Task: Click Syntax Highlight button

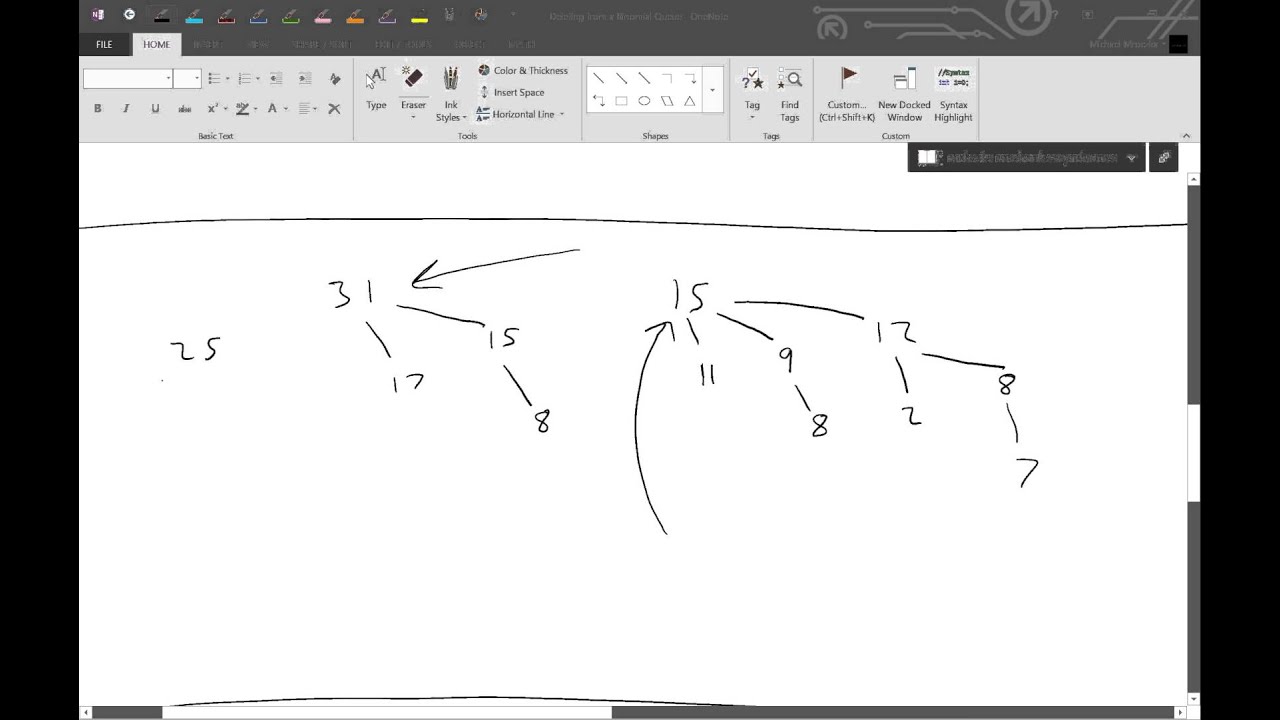Action: 953,93
